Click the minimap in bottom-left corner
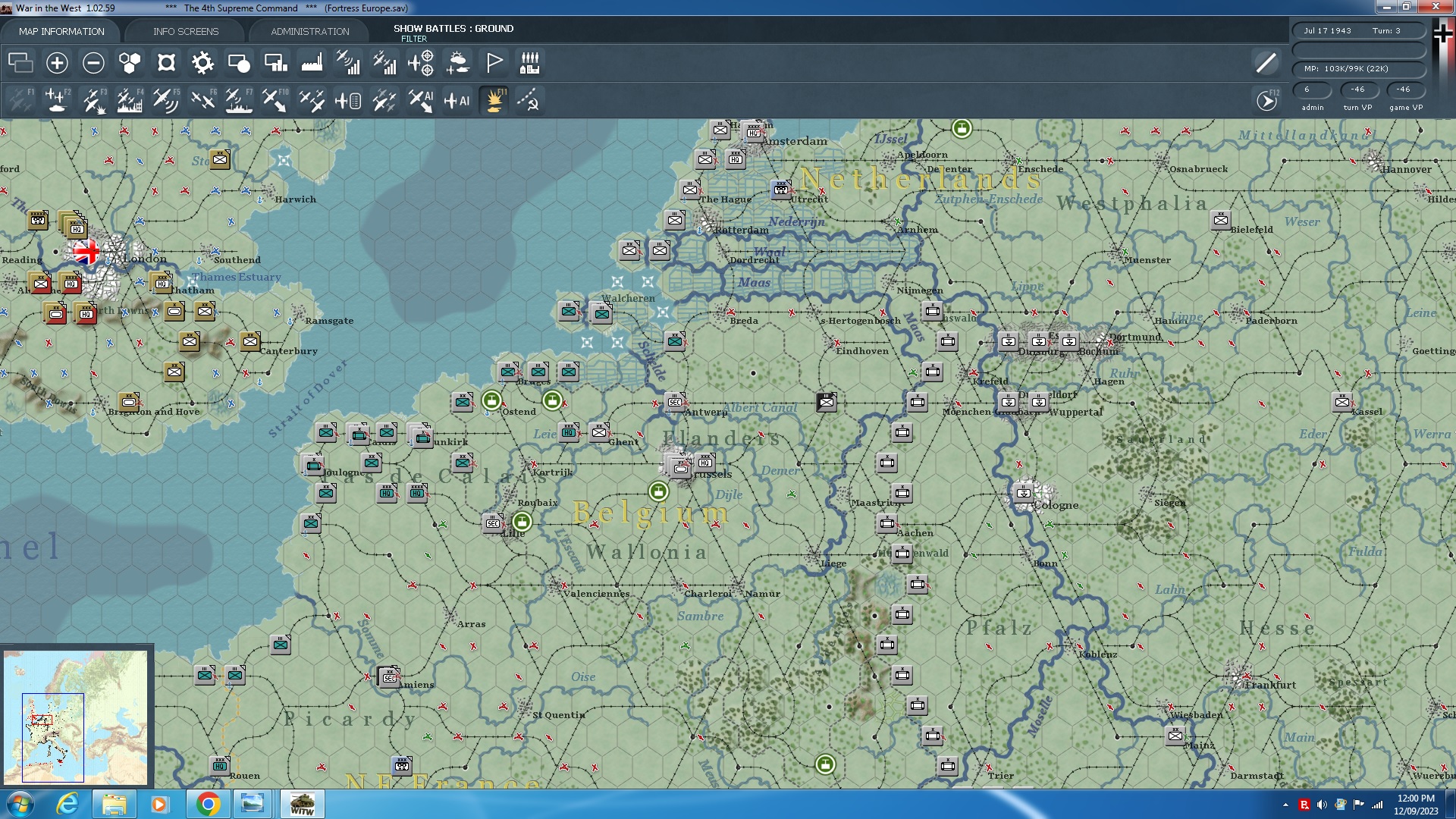 (76, 717)
